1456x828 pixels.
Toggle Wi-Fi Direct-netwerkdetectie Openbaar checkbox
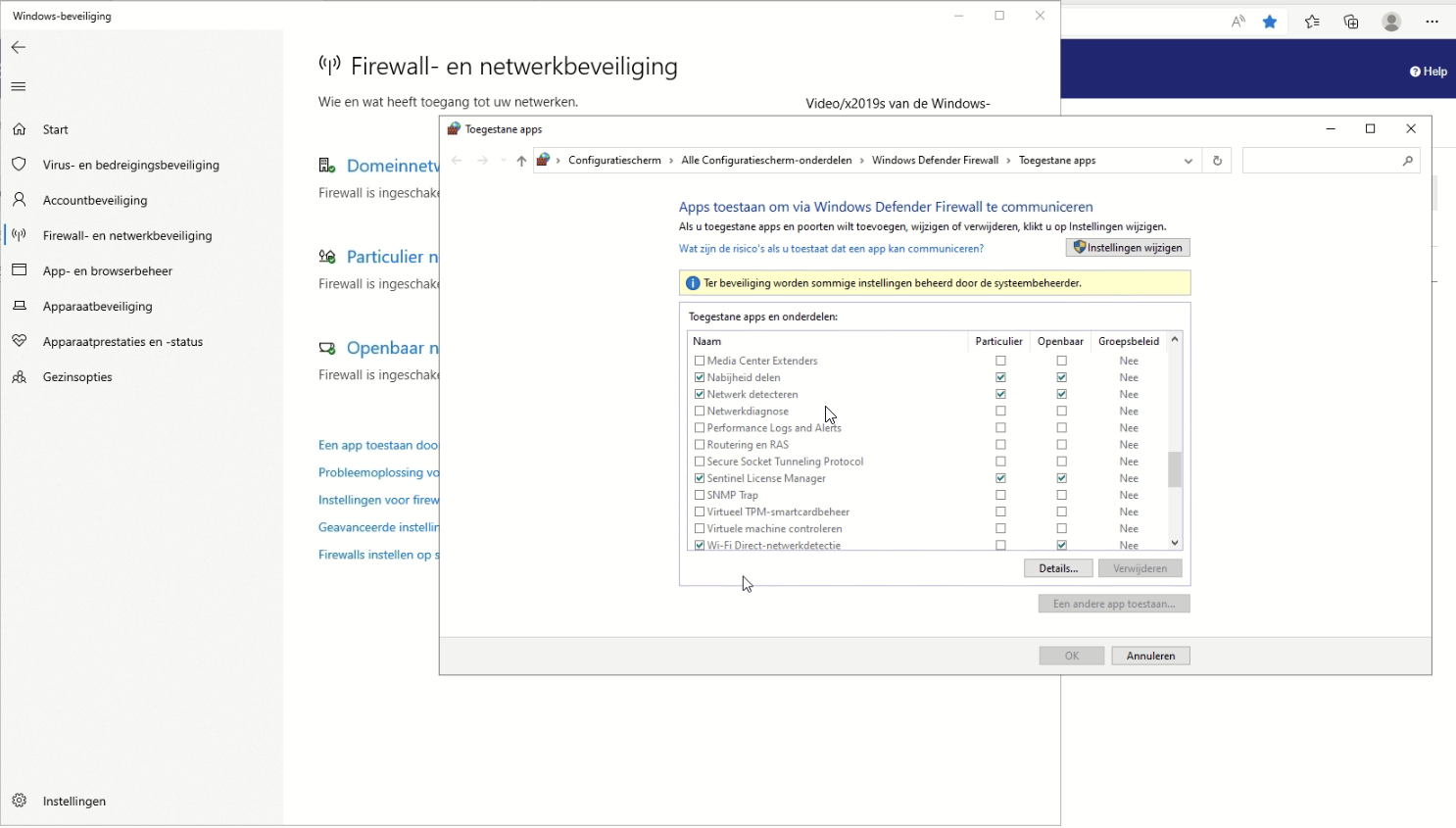point(1061,545)
